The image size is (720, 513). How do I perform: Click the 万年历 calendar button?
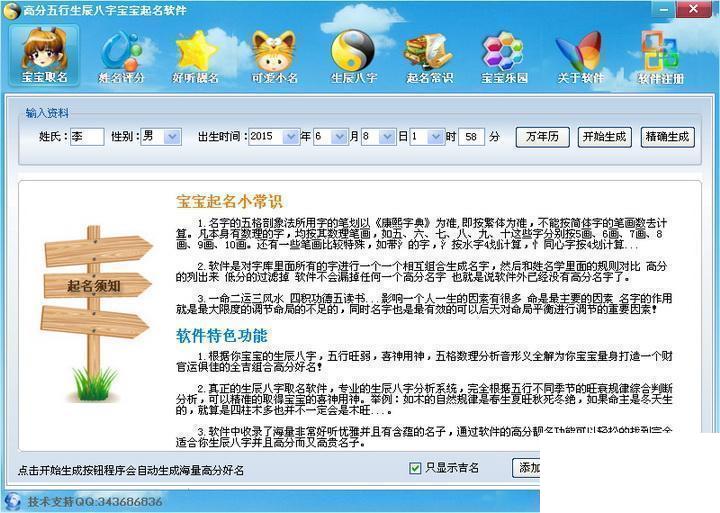(542, 137)
